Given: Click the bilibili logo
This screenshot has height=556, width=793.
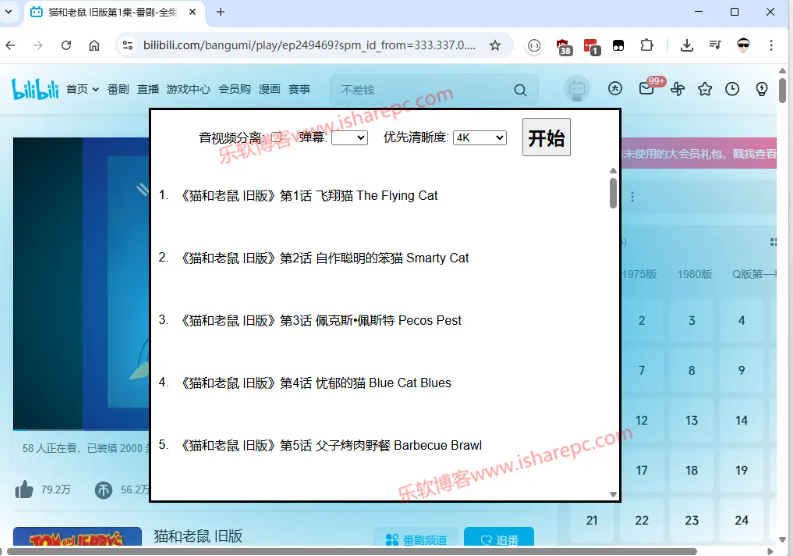Looking at the screenshot, I should [35, 89].
